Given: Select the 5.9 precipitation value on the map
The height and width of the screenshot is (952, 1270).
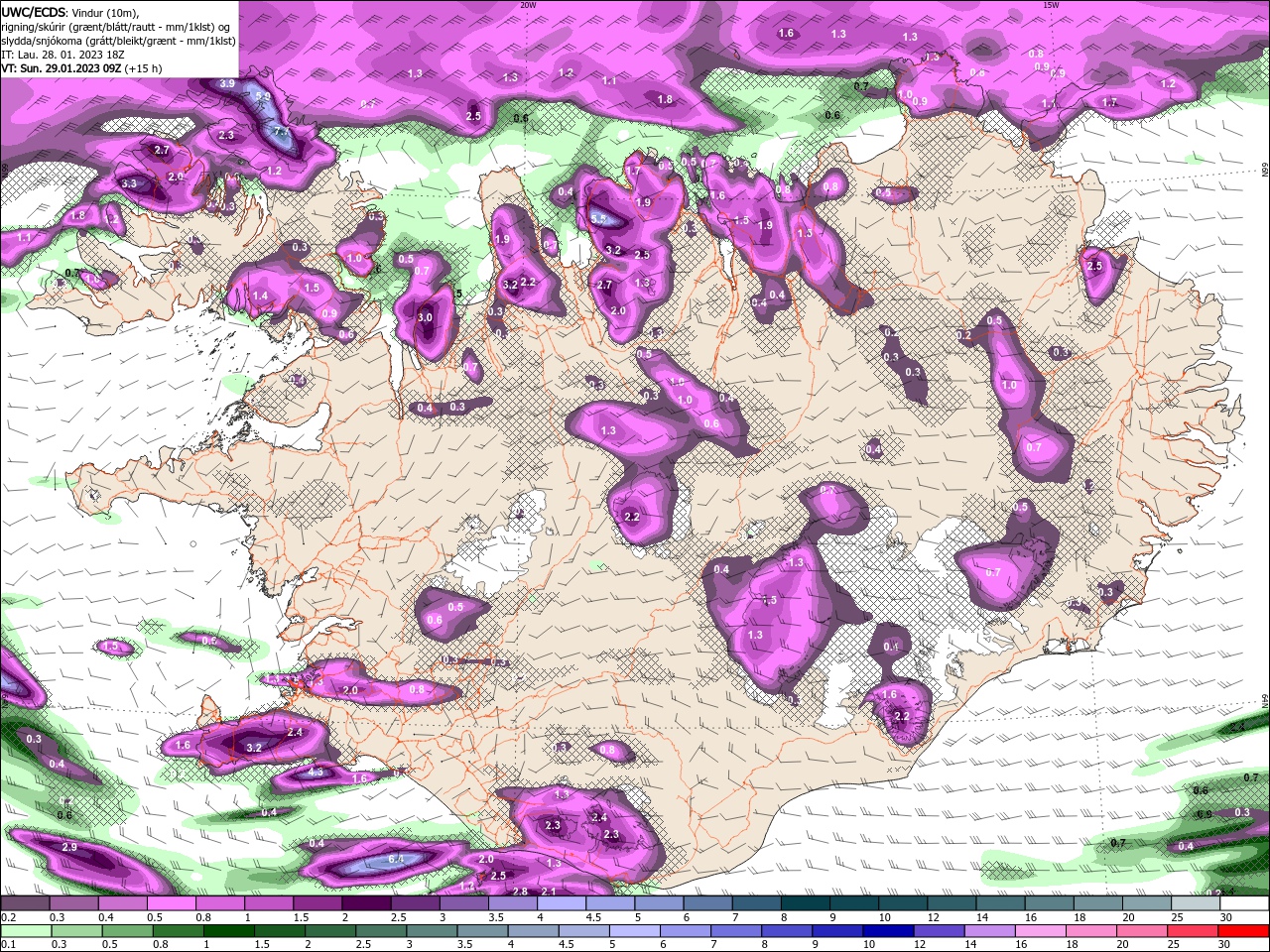Looking at the screenshot, I should [x=263, y=97].
